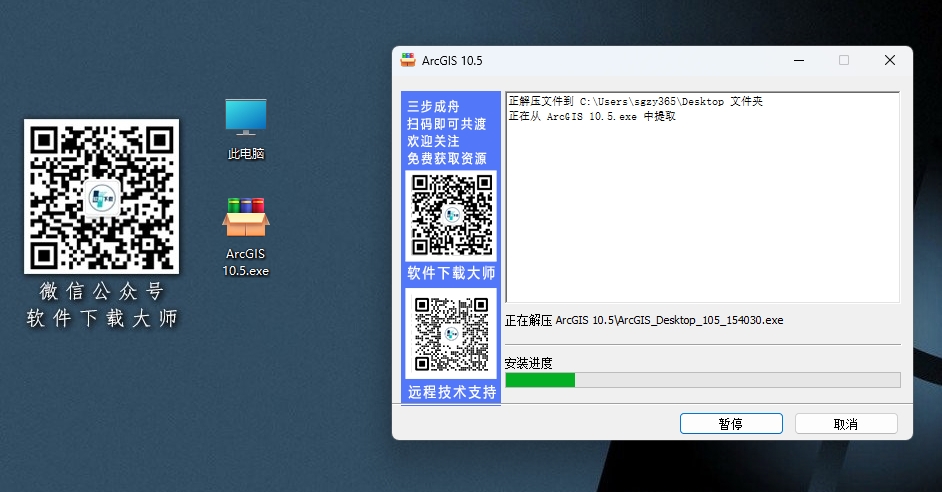Viewport: 942px width, 492px height.
Task: Click the '免费获取资源' sidebar text
Action: pos(446,159)
